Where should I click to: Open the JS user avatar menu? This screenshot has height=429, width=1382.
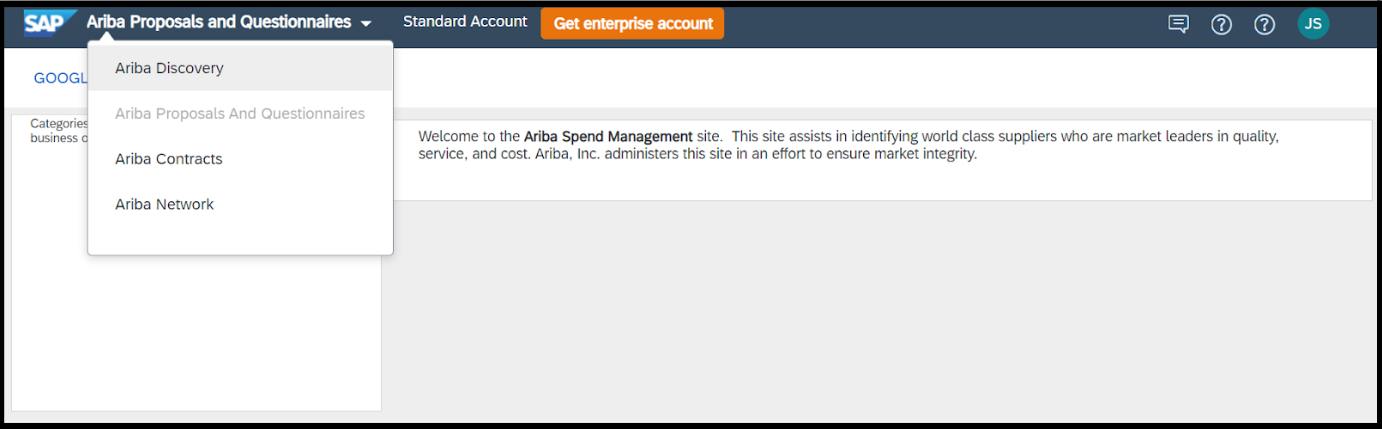click(1313, 24)
